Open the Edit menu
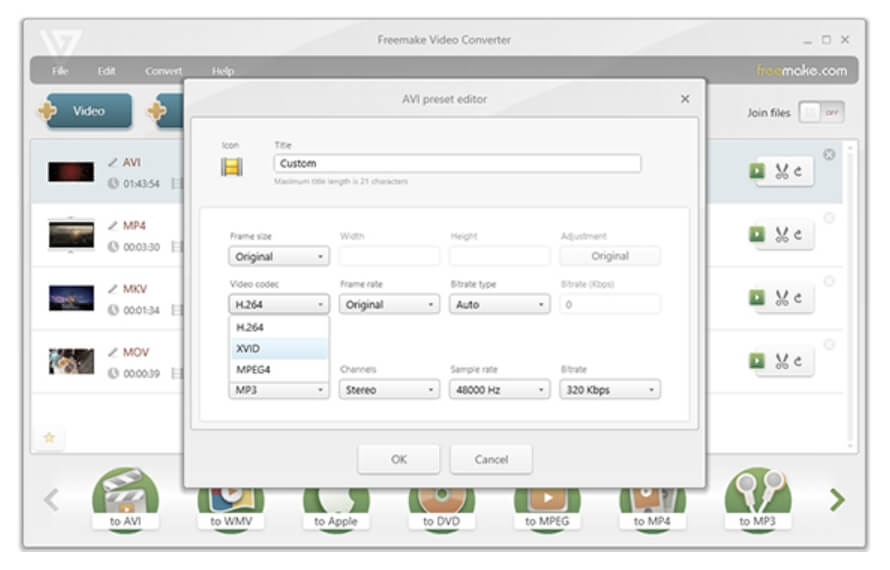 [x=106, y=71]
